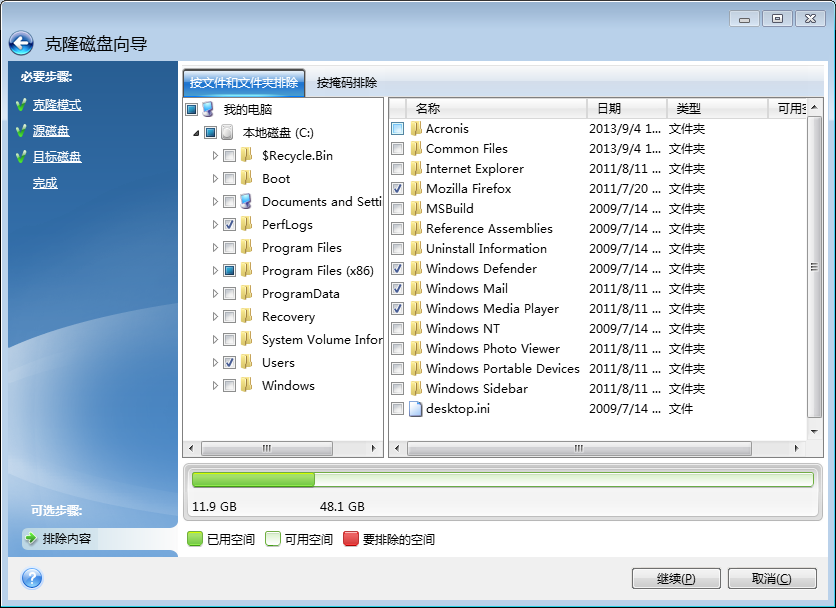Click the 已用空间 green legend swatch
This screenshot has width=836, height=608.
(195, 539)
